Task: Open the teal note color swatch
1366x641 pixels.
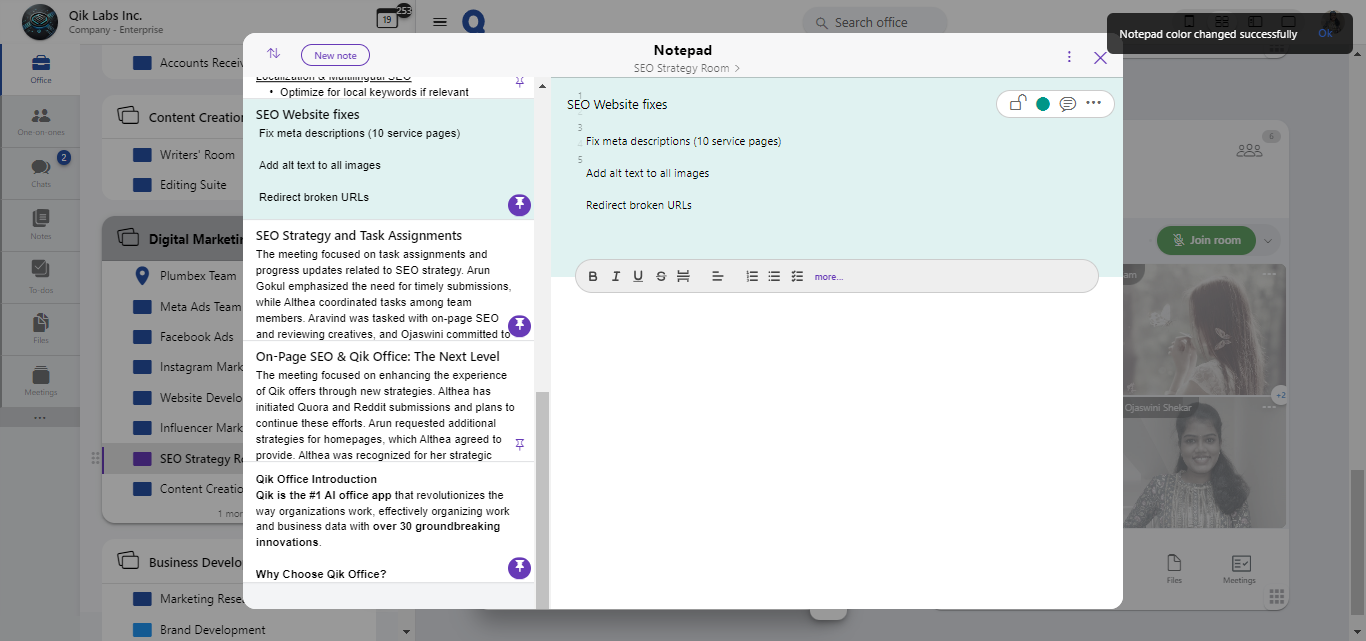Action: (x=1043, y=104)
